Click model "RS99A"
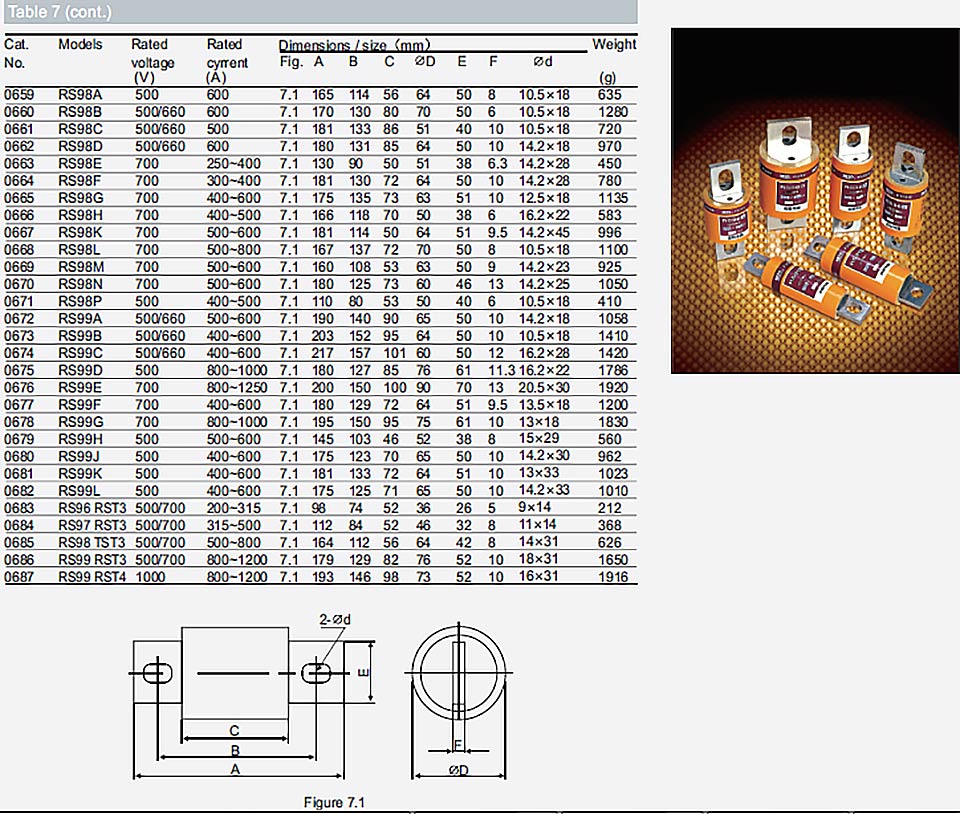The image size is (960, 814). (x=80, y=318)
